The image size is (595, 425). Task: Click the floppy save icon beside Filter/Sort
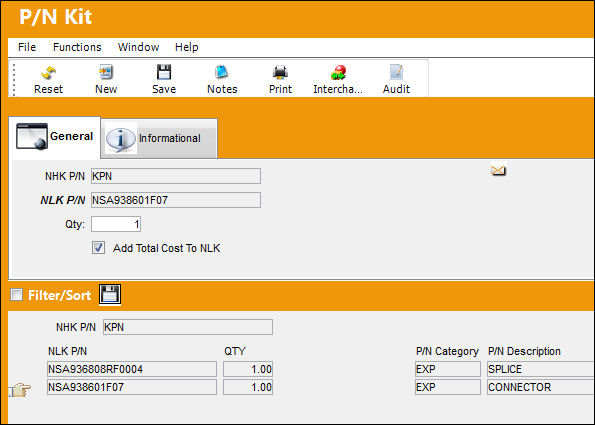pos(110,294)
